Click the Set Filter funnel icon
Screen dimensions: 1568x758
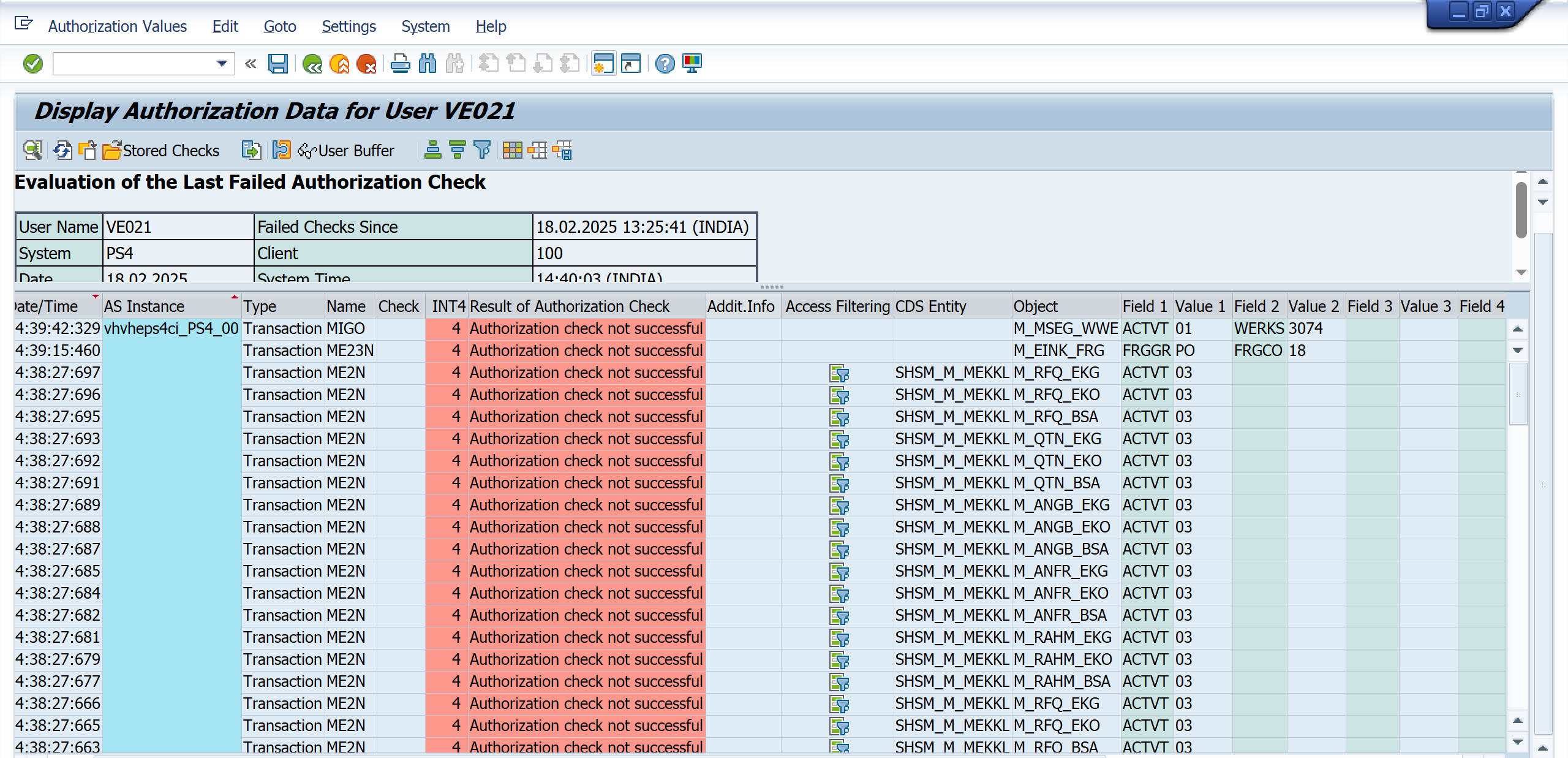483,150
